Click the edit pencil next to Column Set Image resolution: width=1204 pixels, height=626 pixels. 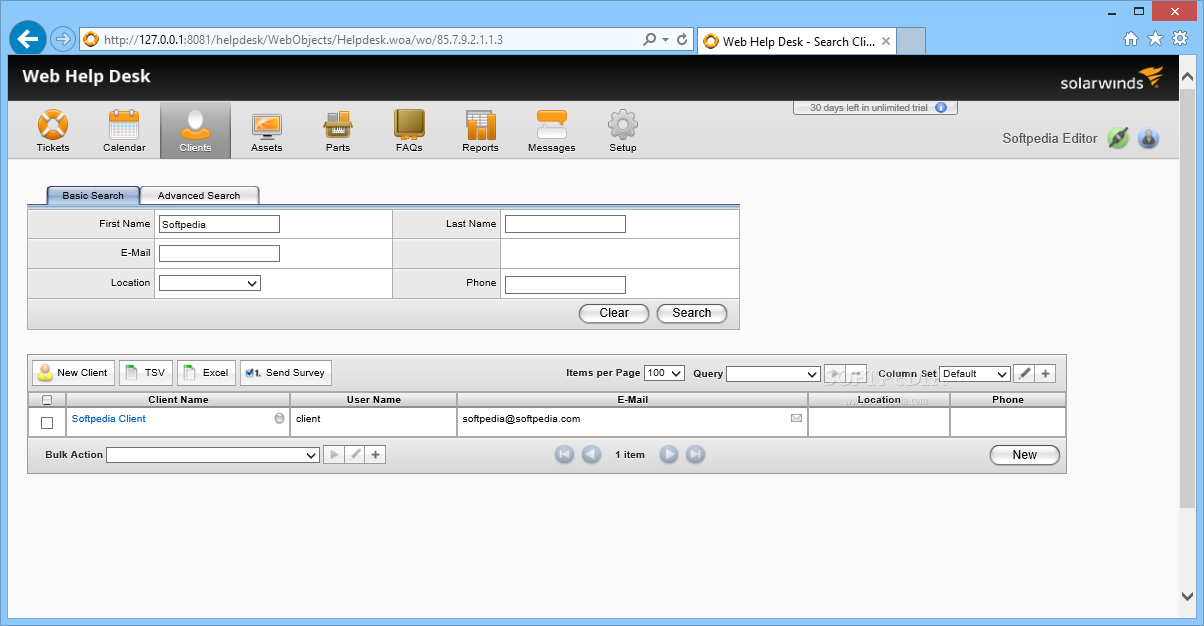[x=1024, y=373]
